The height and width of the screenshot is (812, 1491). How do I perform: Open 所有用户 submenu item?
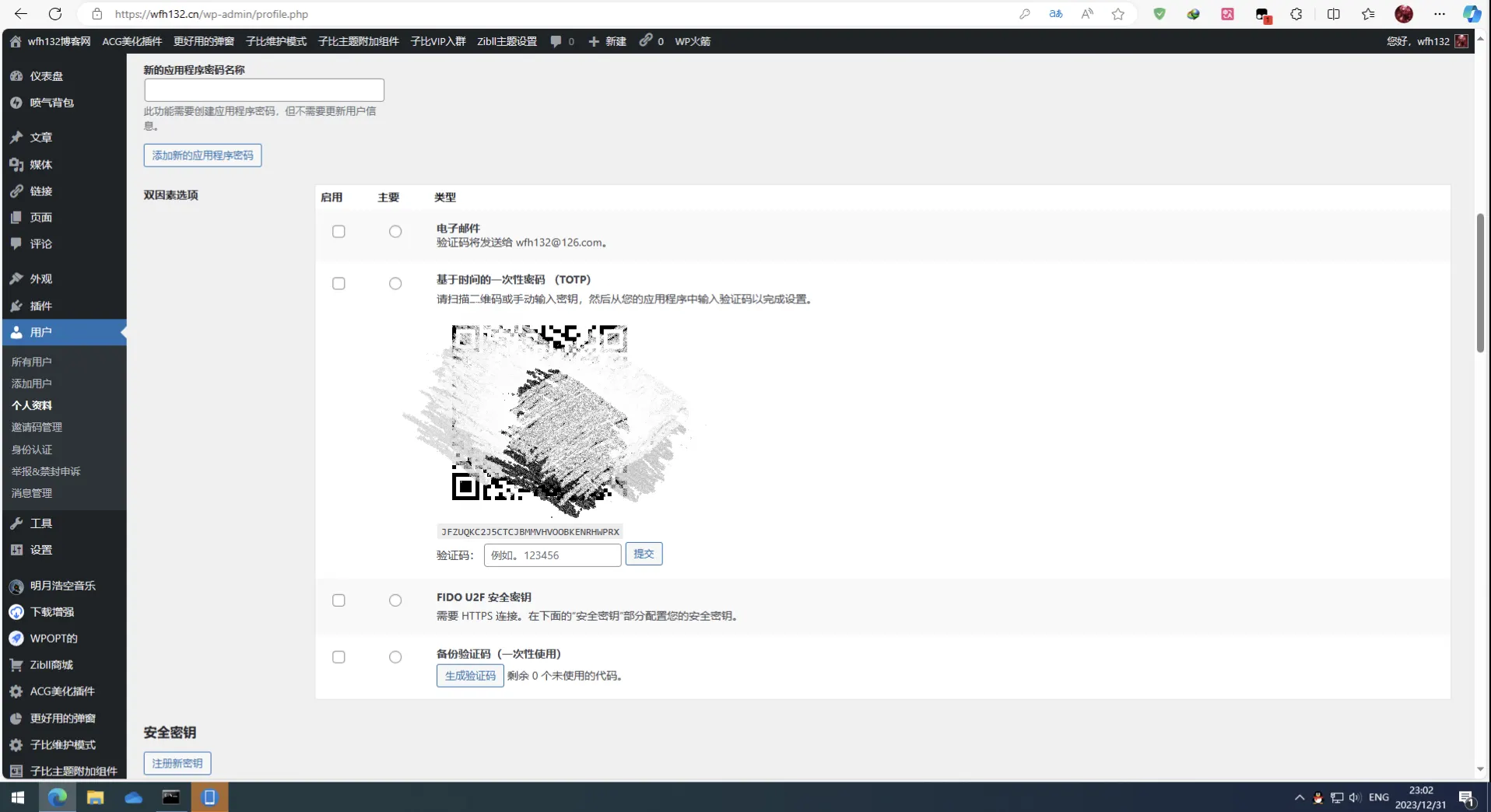click(x=31, y=362)
